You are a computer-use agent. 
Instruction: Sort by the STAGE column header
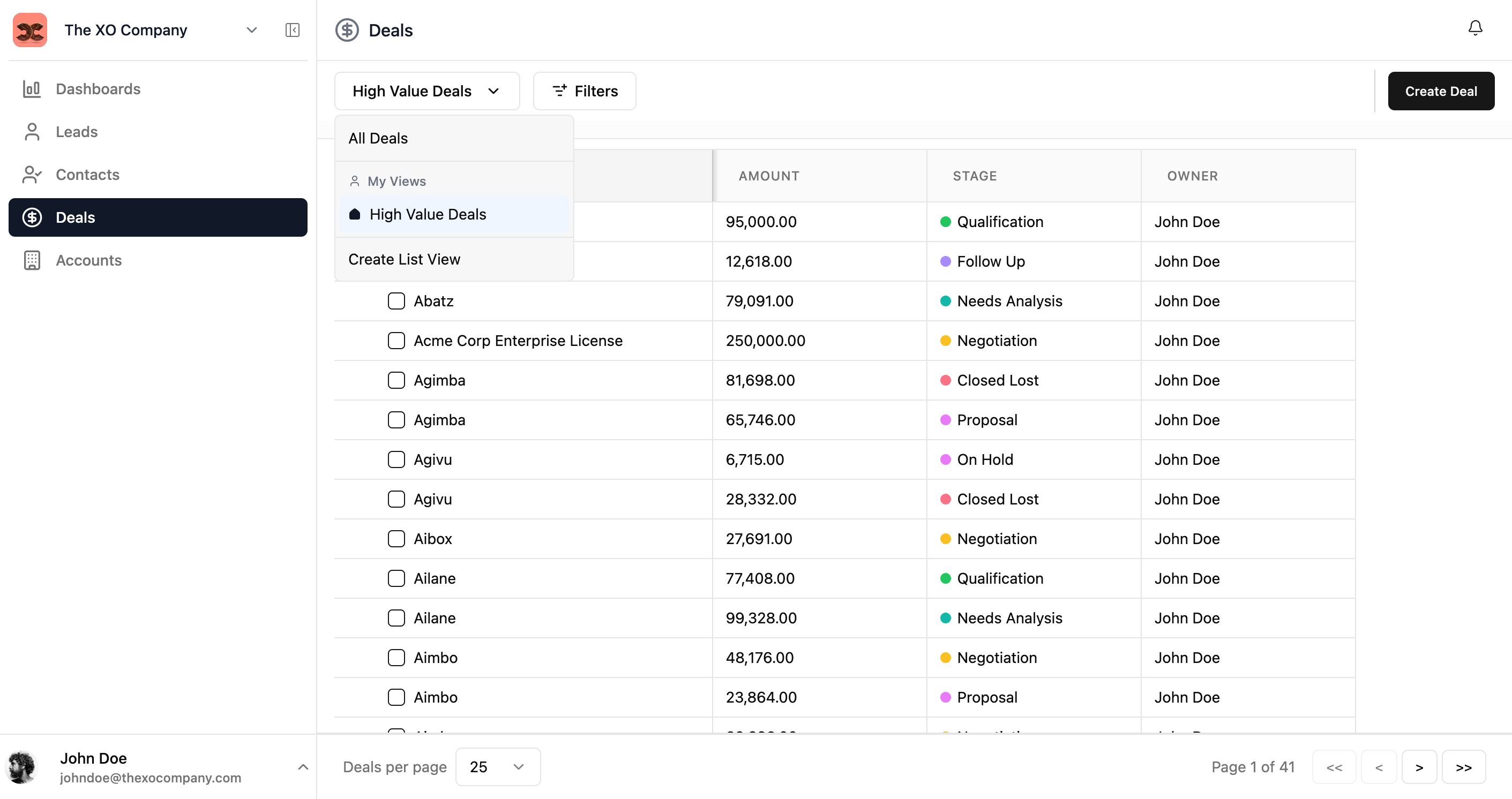click(975, 176)
